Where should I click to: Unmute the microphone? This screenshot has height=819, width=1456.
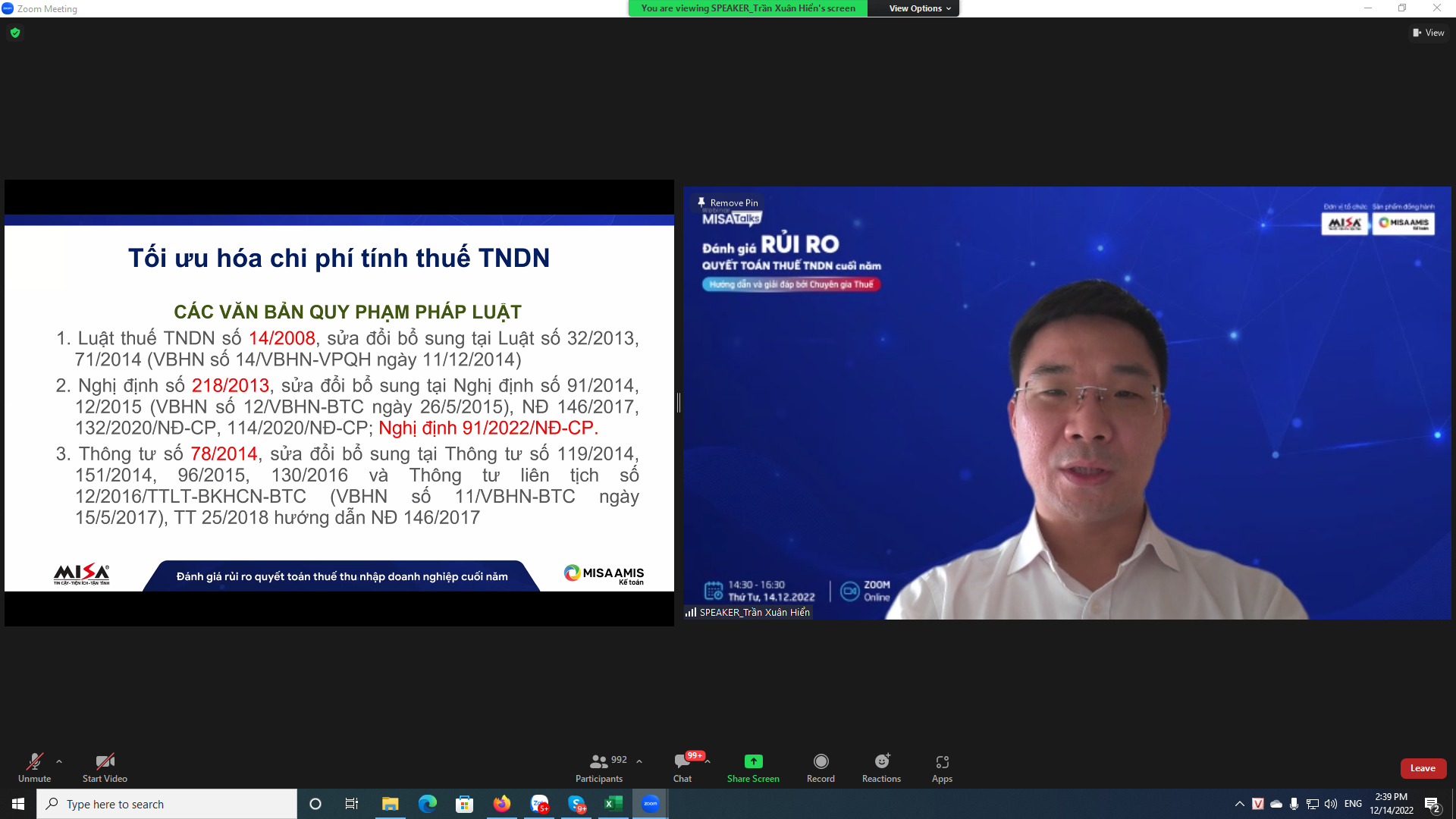click(34, 762)
